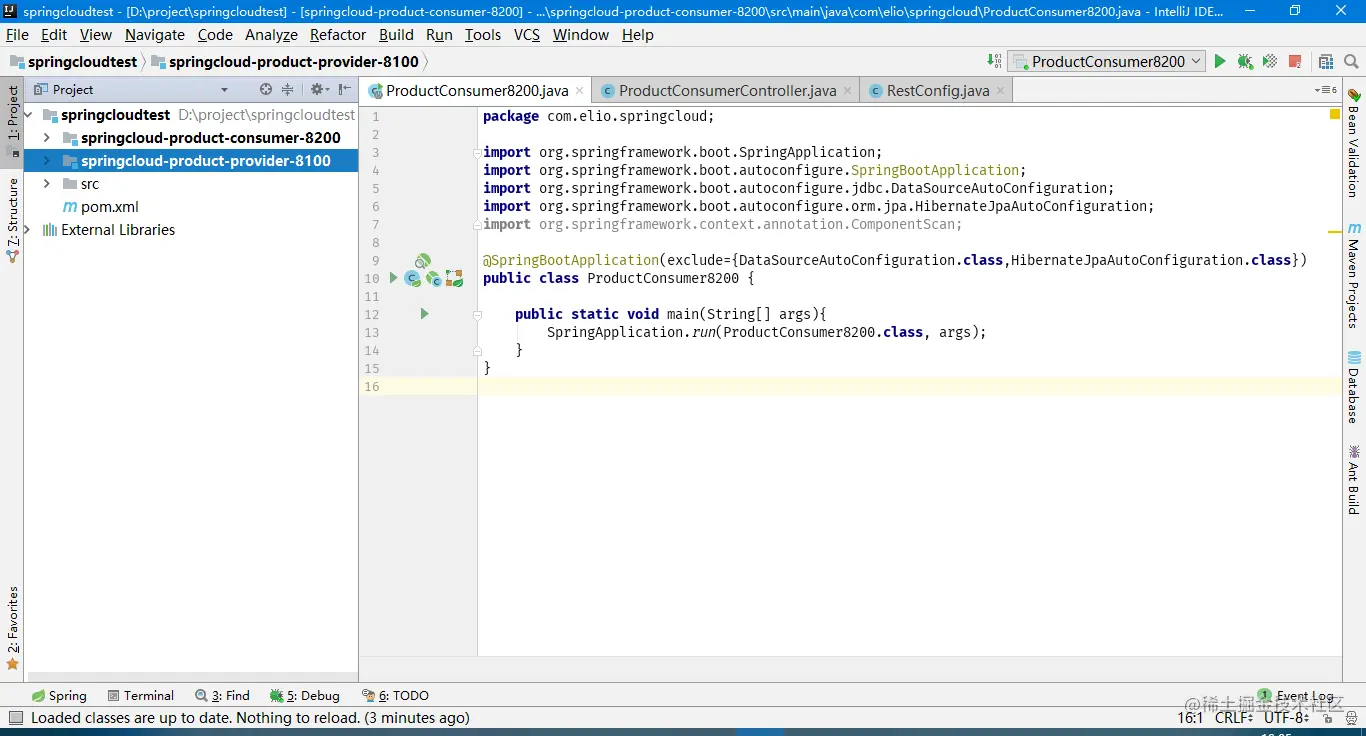Click on empty line 16 in the editor
The image size is (1366, 736).
(908, 387)
